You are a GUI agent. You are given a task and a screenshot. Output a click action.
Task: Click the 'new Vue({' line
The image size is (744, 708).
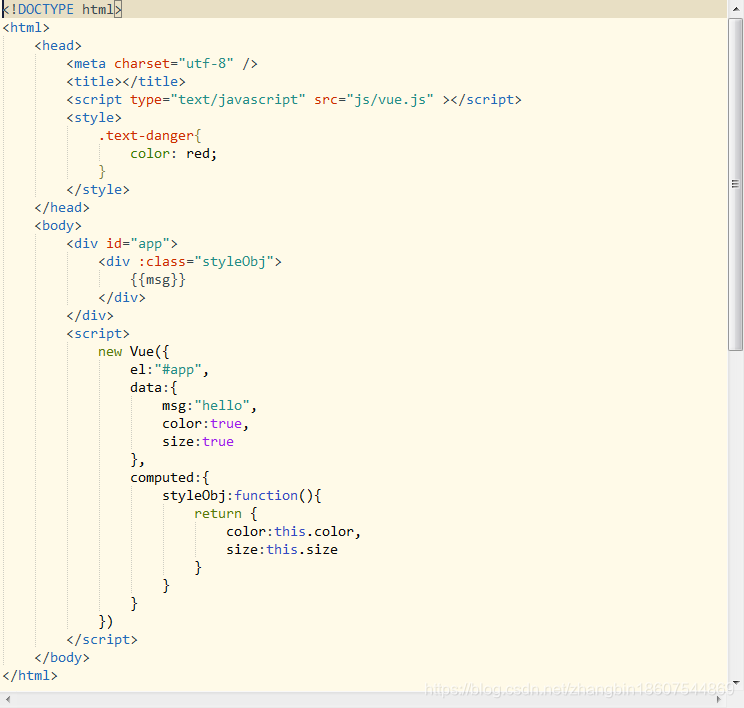point(133,352)
